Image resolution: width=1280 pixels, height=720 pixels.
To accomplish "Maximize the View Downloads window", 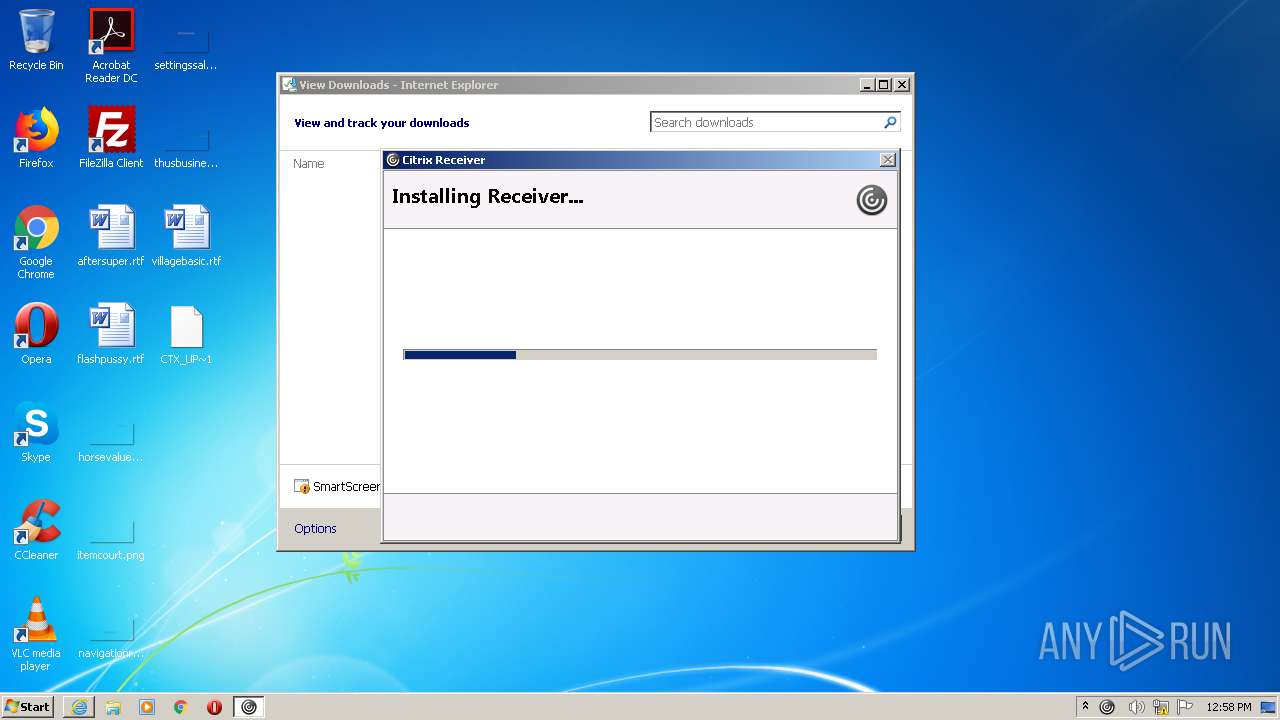I will click(x=884, y=85).
